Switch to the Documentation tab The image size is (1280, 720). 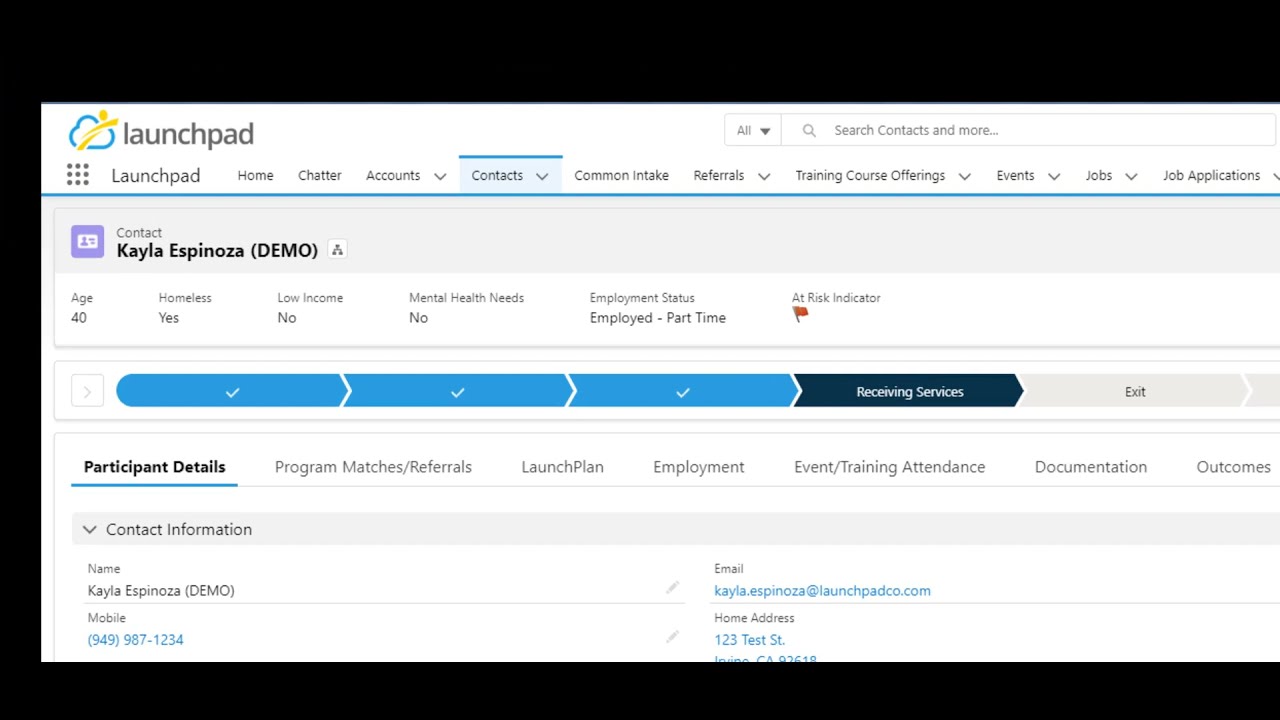point(1091,467)
